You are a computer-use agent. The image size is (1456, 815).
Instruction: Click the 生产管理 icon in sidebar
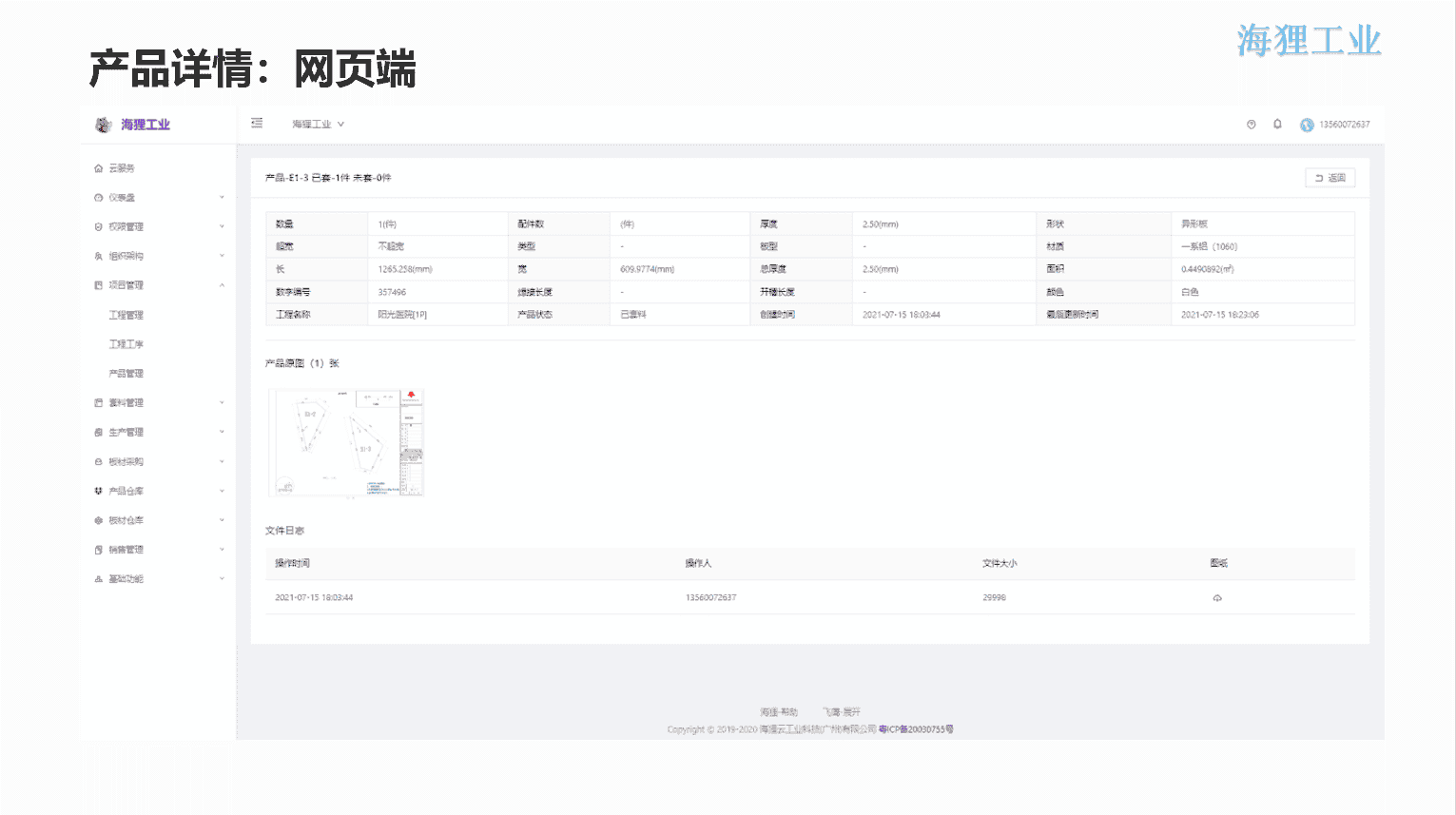click(x=98, y=432)
